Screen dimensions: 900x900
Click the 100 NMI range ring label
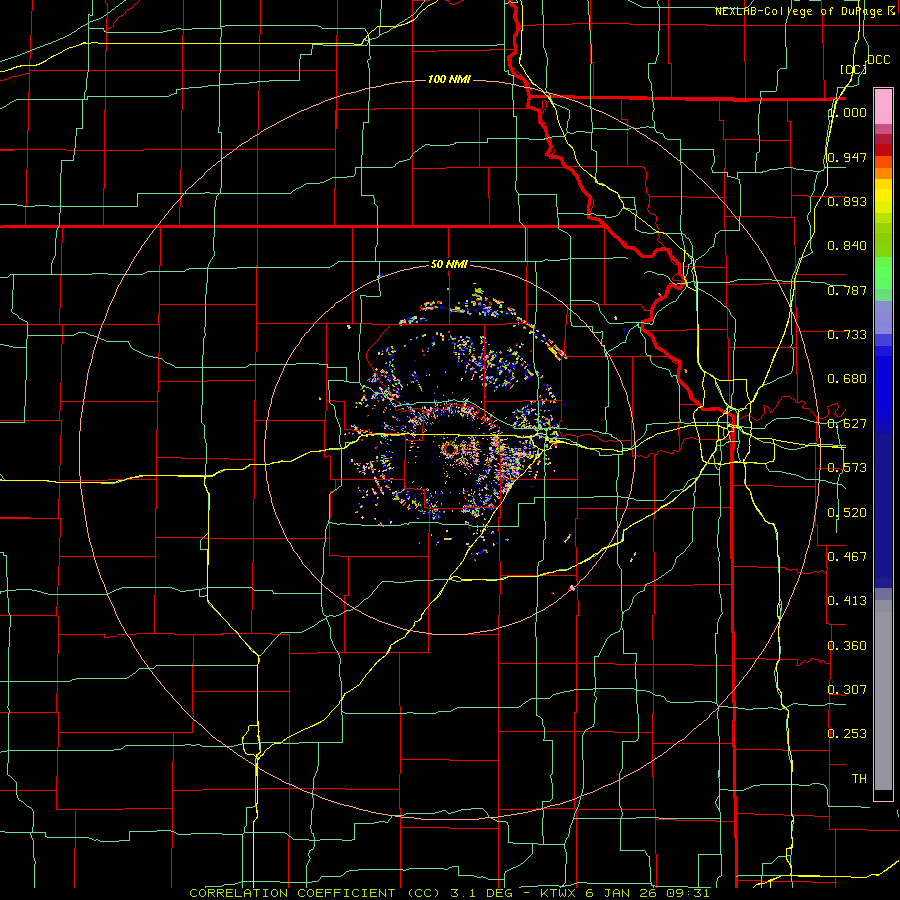pyautogui.click(x=449, y=79)
